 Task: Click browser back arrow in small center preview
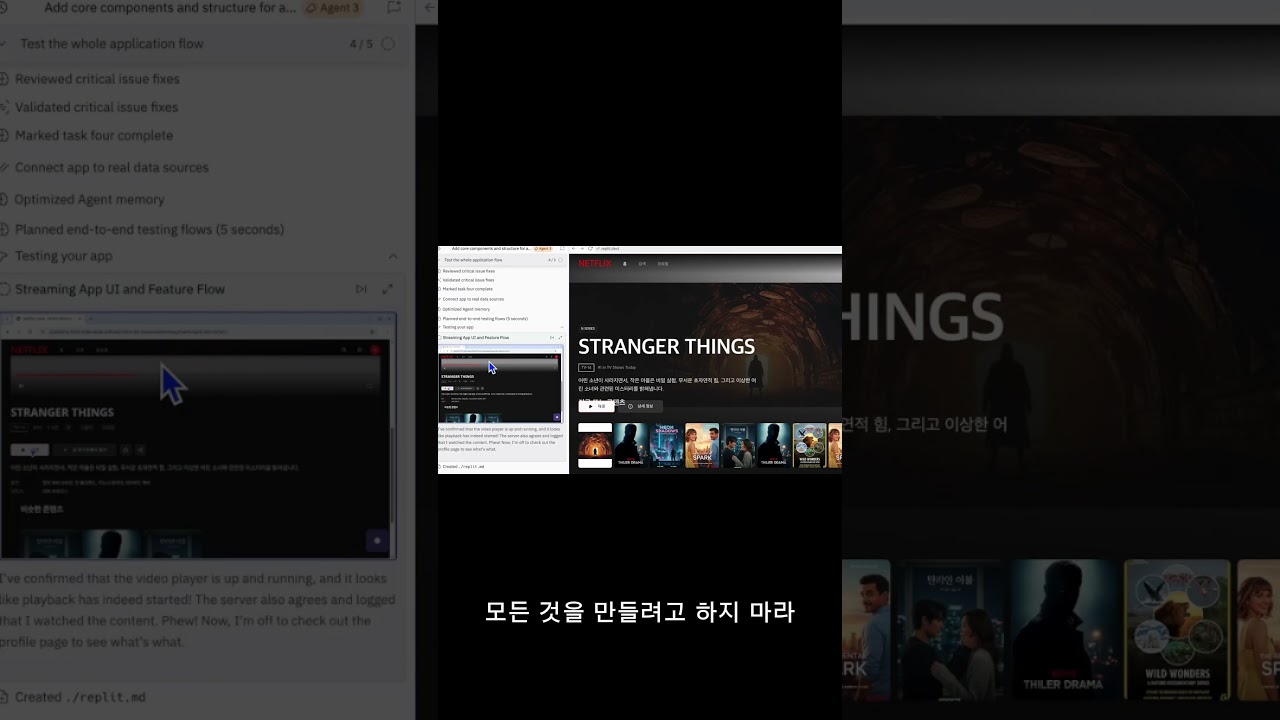coord(574,249)
